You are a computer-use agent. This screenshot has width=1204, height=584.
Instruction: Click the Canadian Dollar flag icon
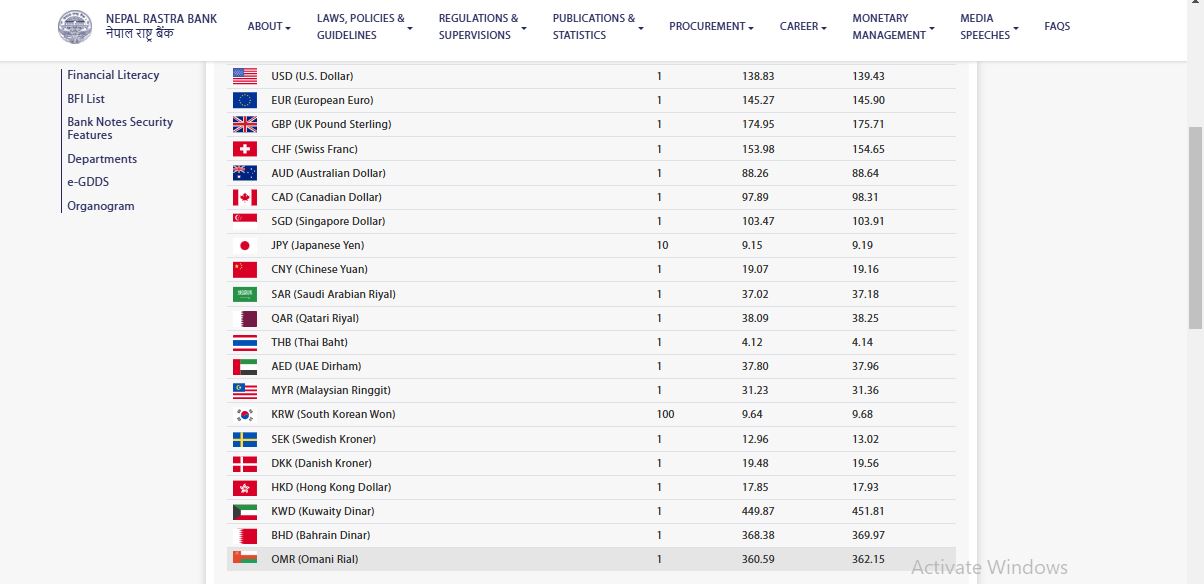[x=244, y=197]
